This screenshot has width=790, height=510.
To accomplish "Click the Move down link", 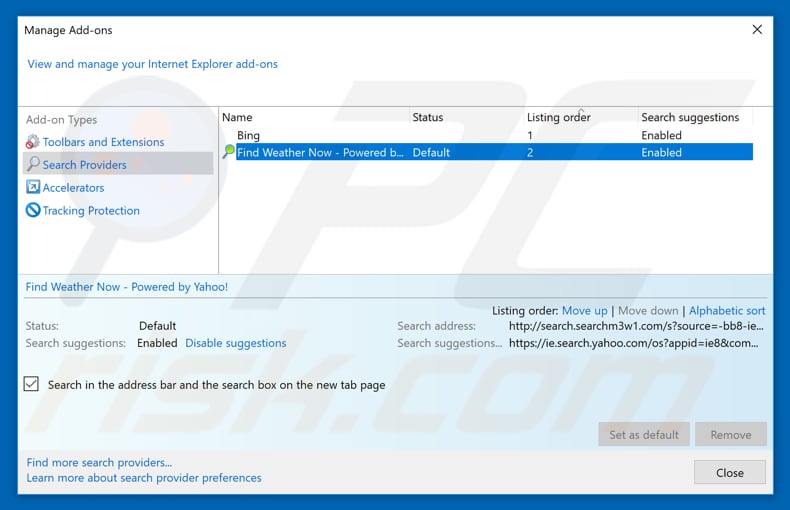I will (x=648, y=310).
